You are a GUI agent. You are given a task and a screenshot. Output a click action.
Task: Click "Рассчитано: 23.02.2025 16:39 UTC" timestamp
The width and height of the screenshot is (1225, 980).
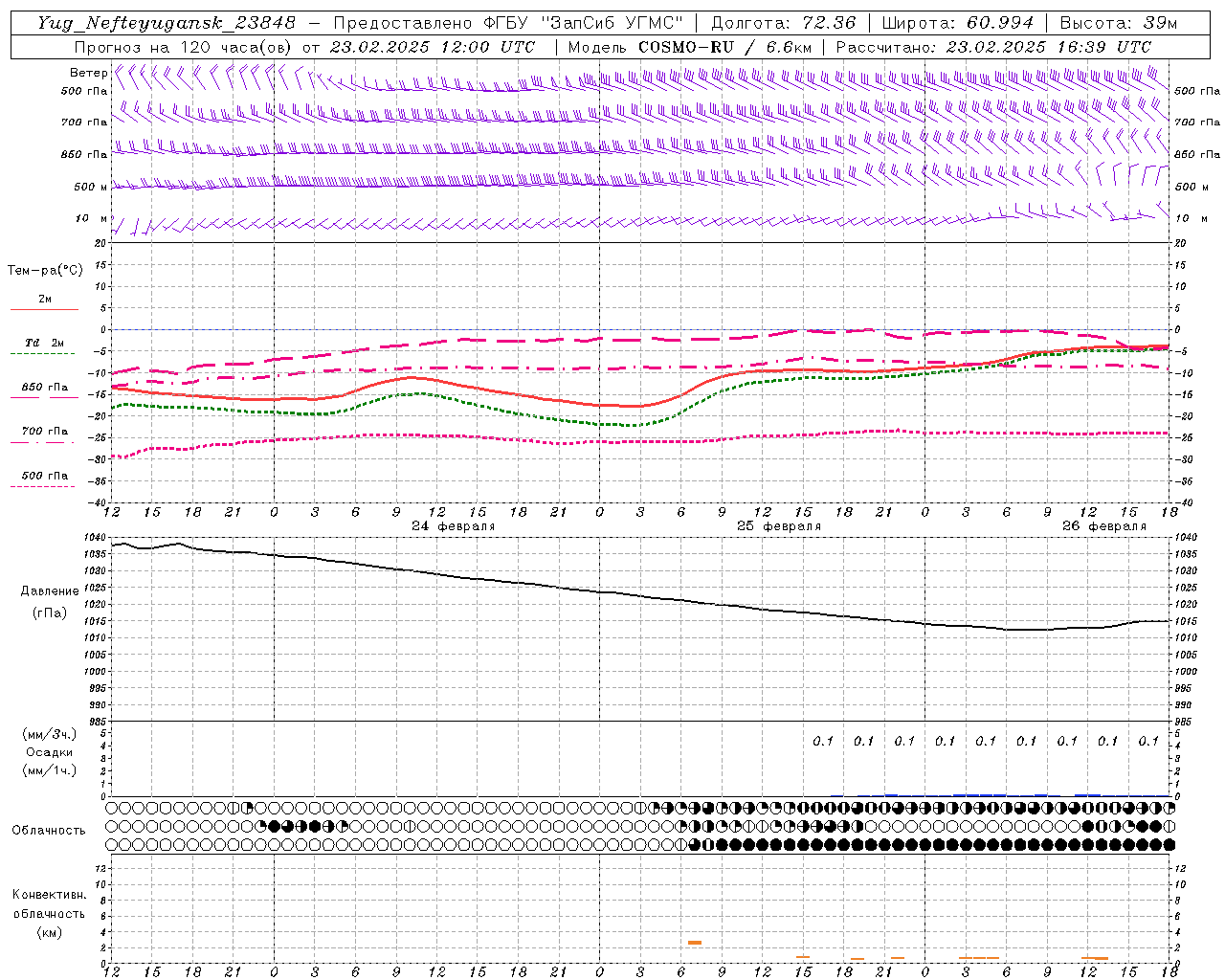[993, 47]
